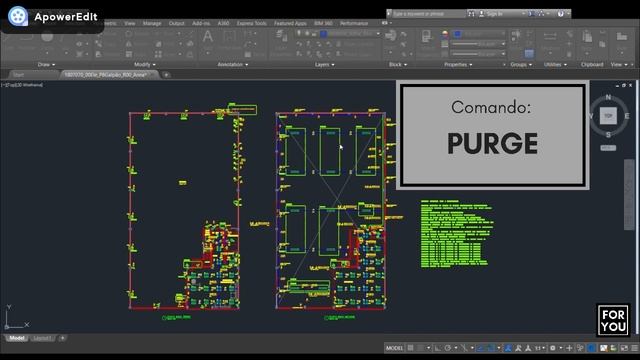Viewport: 640px width, 360px height.
Task: Expand the Layers panel
Action: point(324,64)
